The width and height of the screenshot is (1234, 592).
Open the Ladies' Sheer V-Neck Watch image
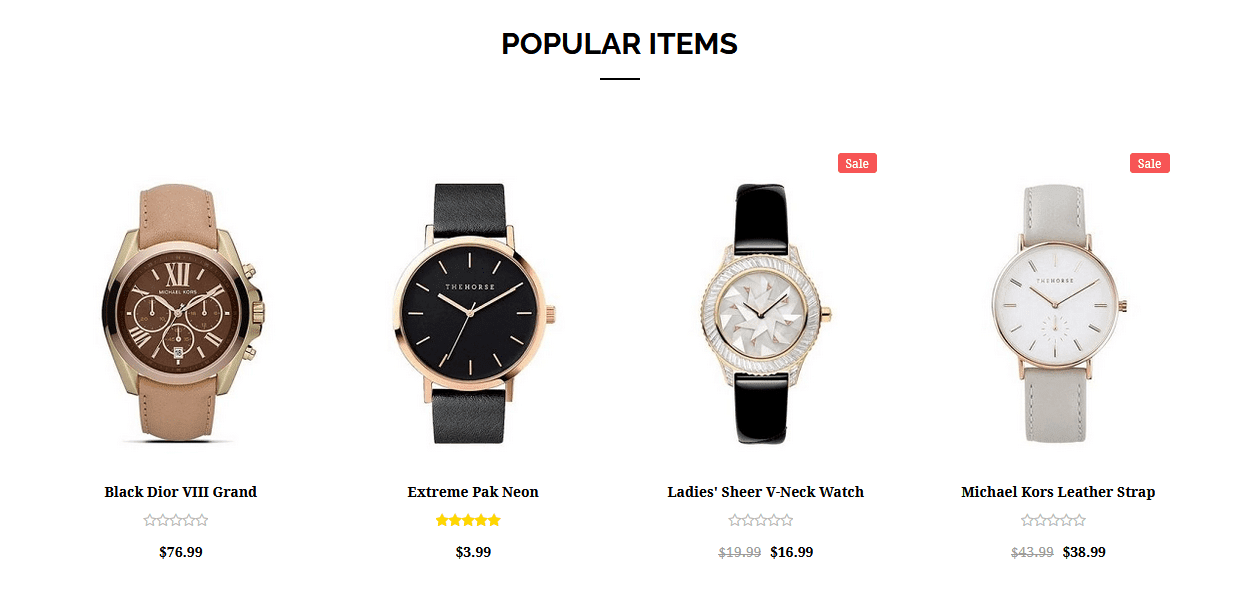[766, 312]
